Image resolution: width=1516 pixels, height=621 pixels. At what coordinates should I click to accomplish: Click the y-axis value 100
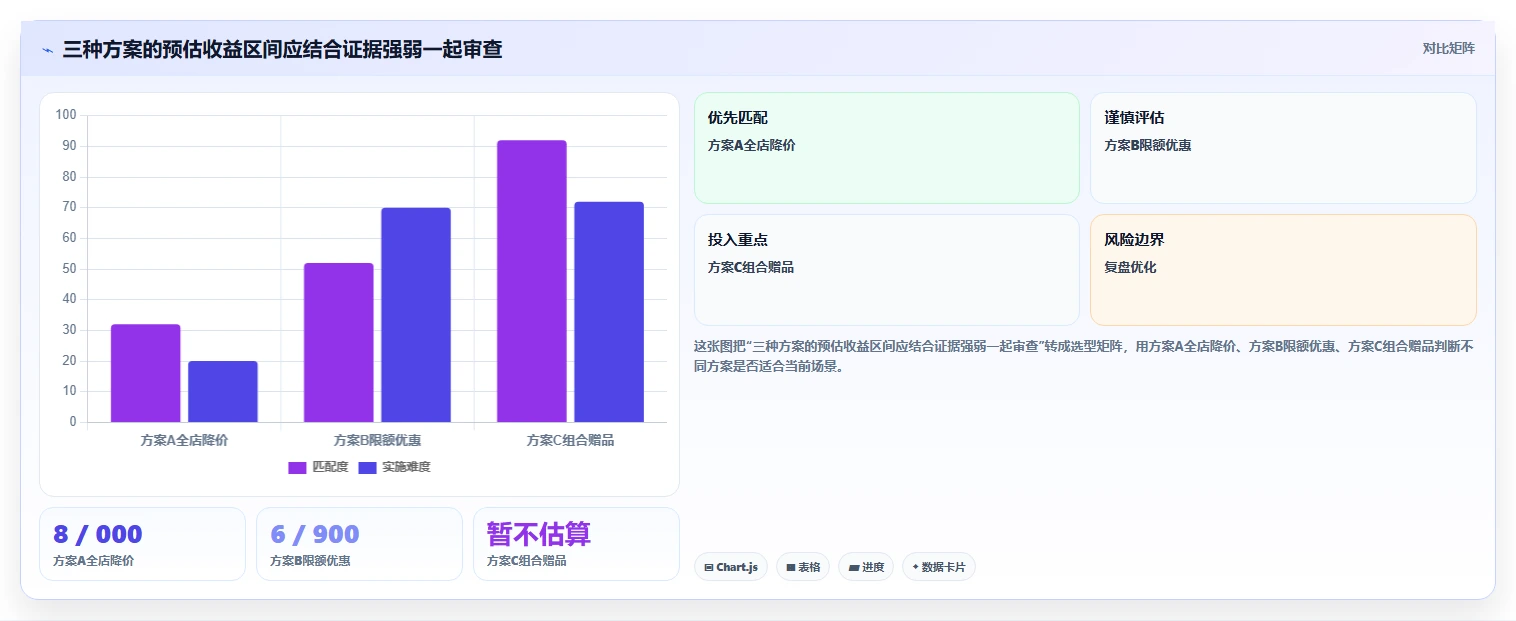click(66, 115)
